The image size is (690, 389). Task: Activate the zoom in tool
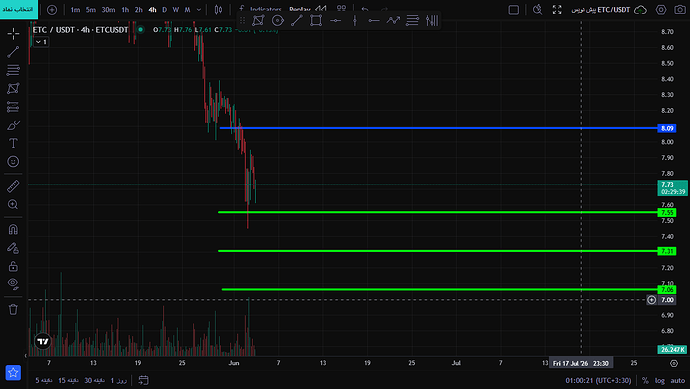pyautogui.click(x=13, y=205)
